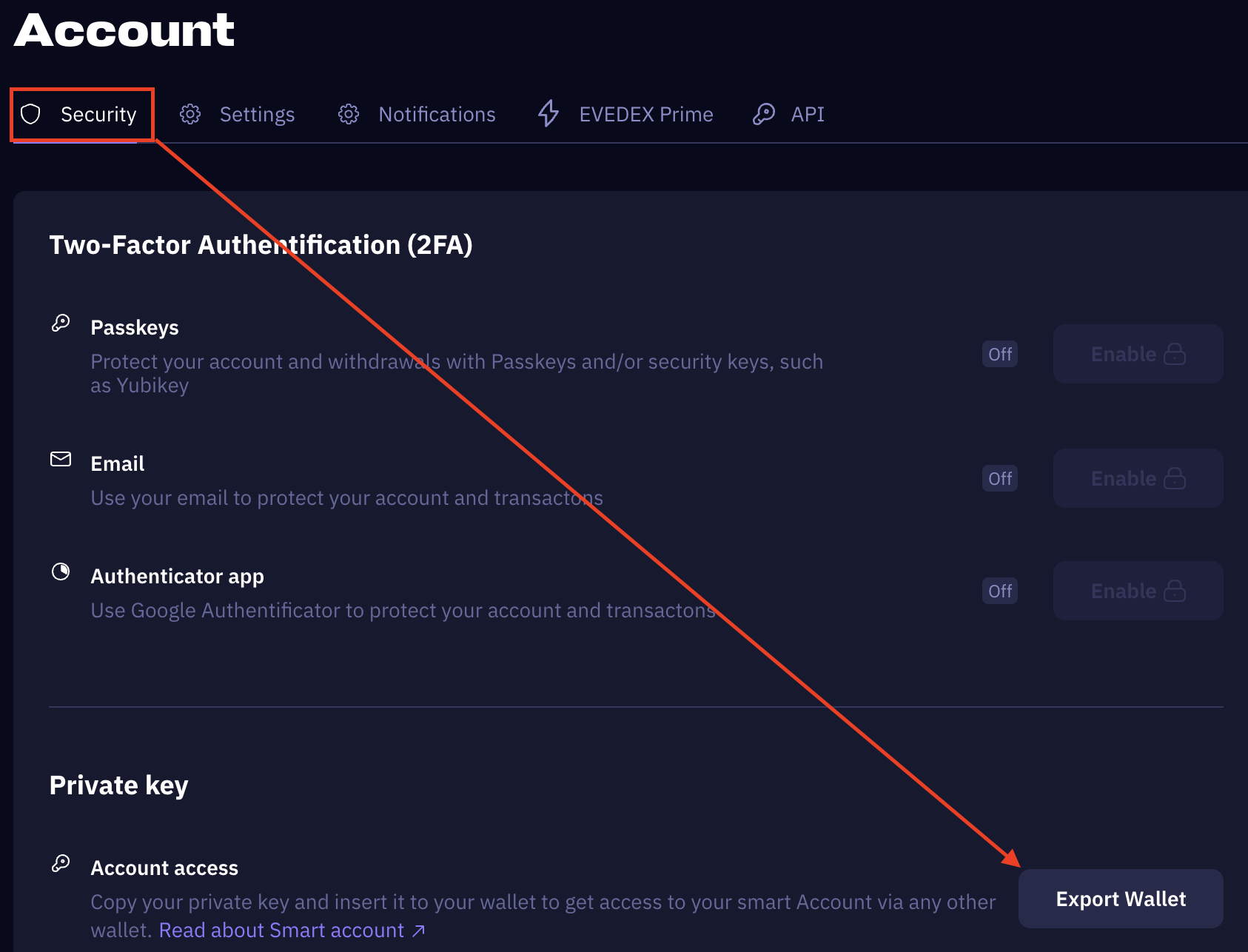
Task: Click the Security shield icon
Action: coord(30,114)
